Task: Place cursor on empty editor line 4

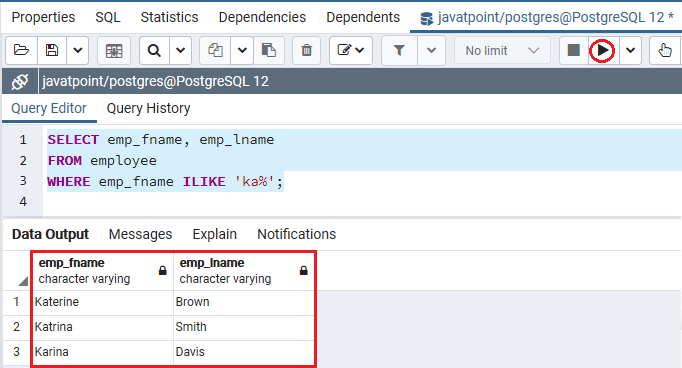Action: (362, 202)
